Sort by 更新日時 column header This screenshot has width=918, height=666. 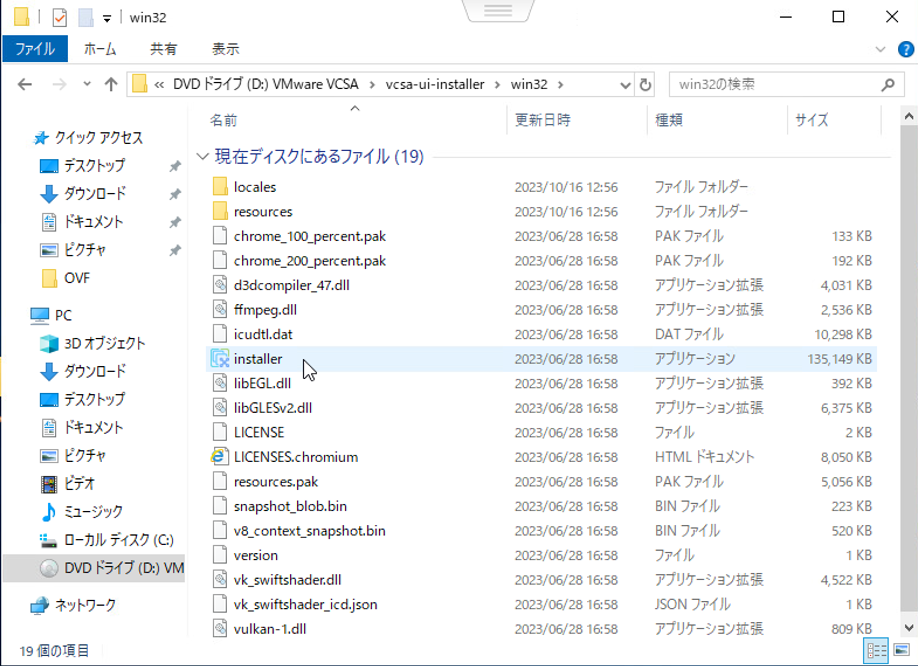tap(543, 120)
